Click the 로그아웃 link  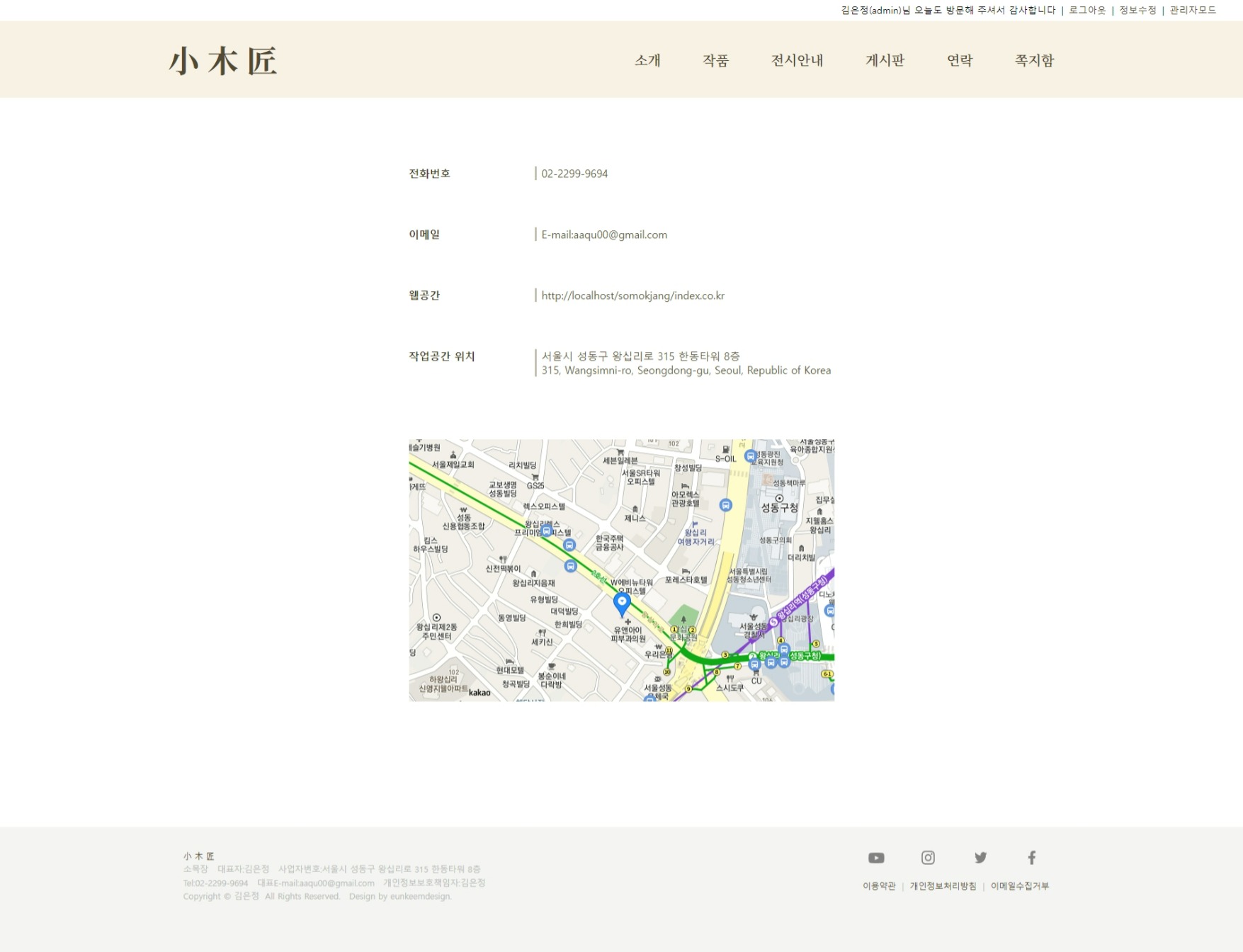click(1087, 10)
